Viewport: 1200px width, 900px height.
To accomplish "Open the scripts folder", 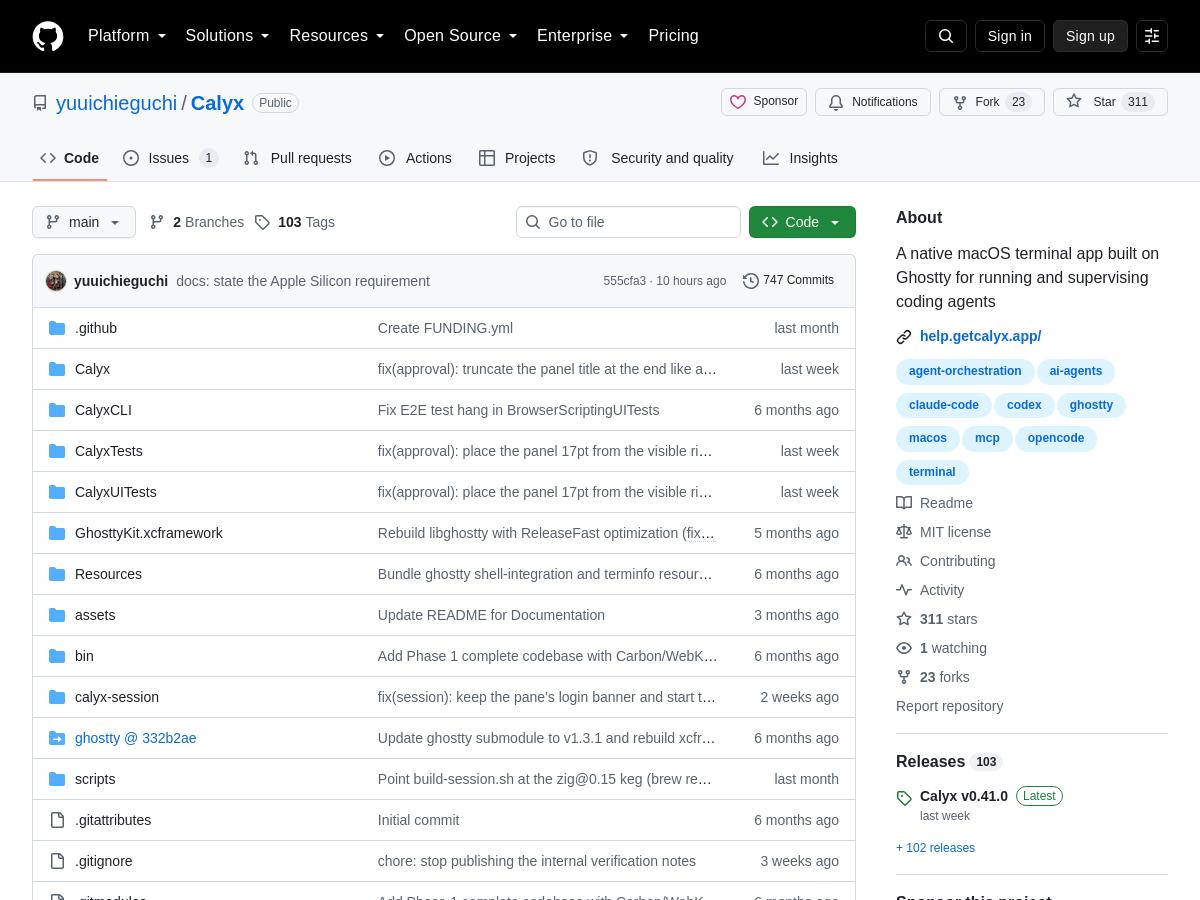I will [95, 779].
